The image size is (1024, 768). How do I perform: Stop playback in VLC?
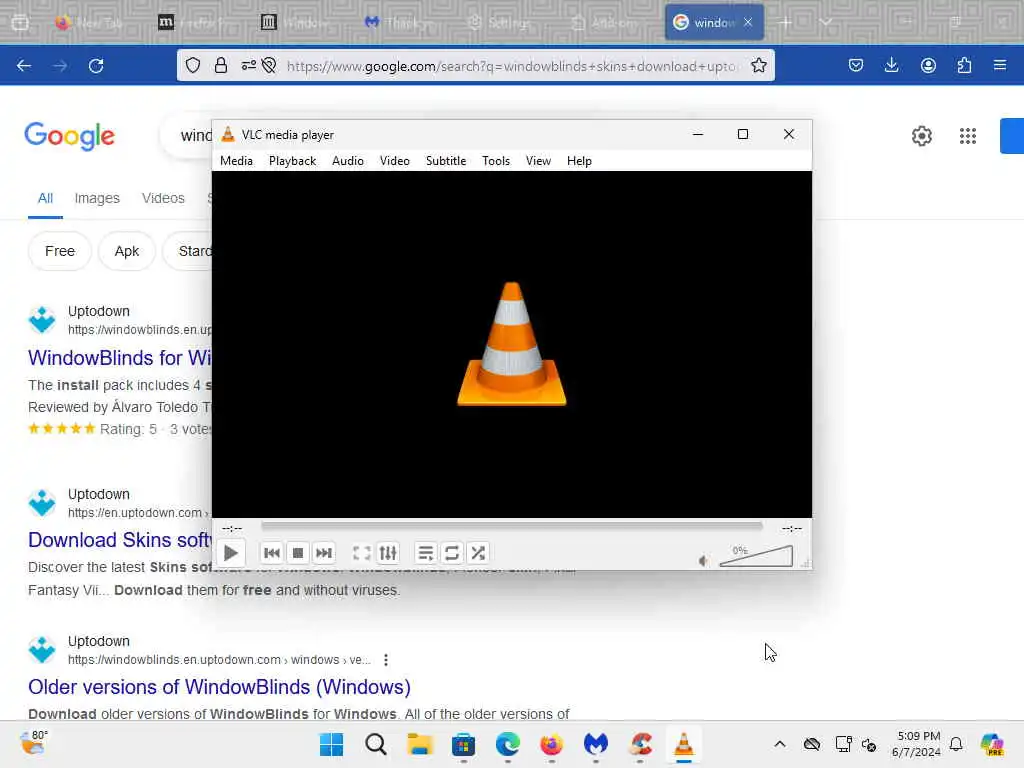click(298, 553)
